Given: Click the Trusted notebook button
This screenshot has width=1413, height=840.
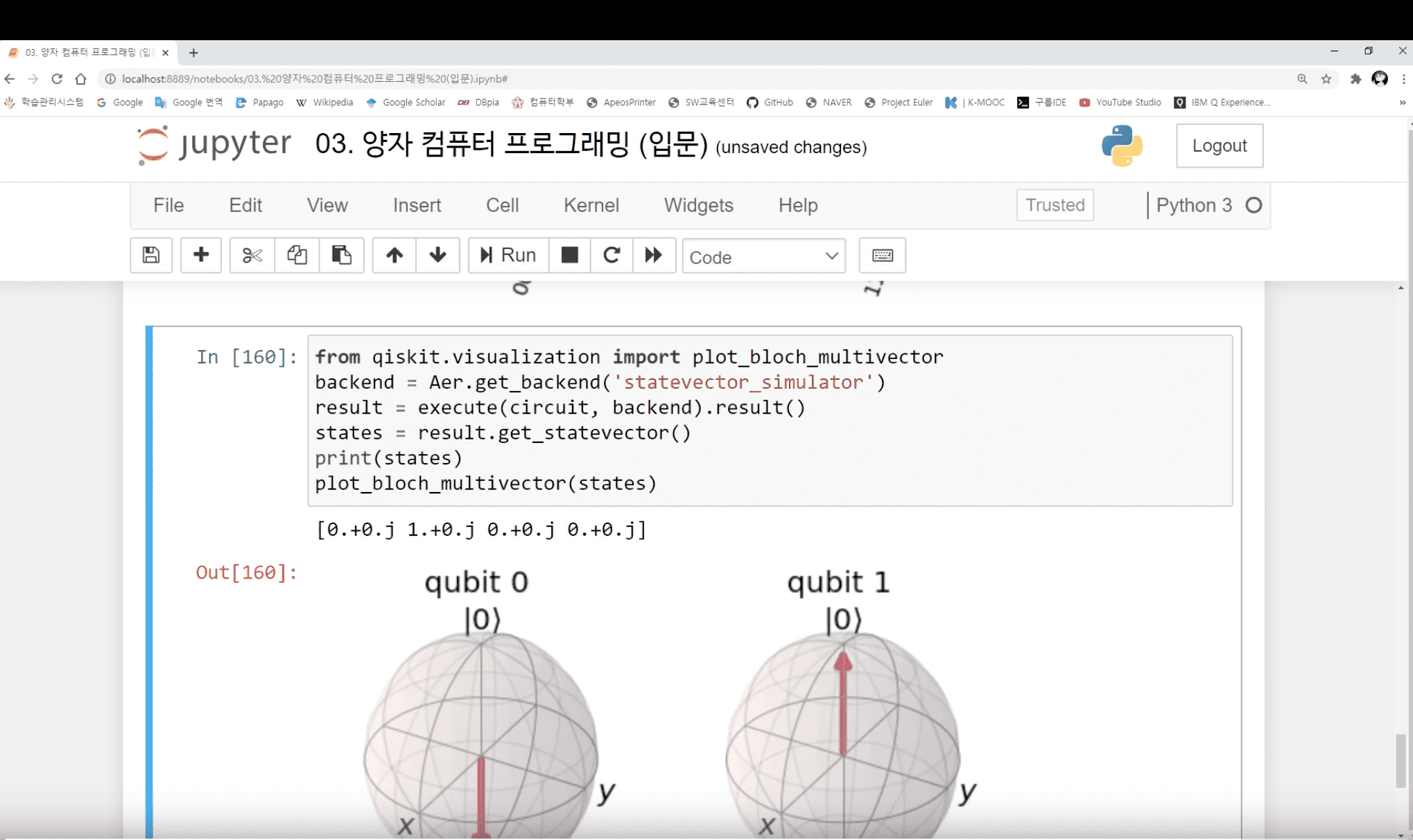Looking at the screenshot, I should 1055,205.
